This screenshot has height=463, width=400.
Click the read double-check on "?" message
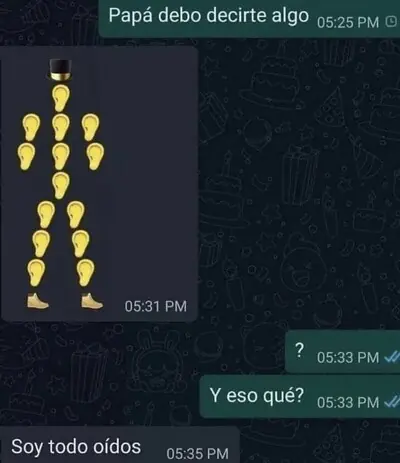coord(392,358)
